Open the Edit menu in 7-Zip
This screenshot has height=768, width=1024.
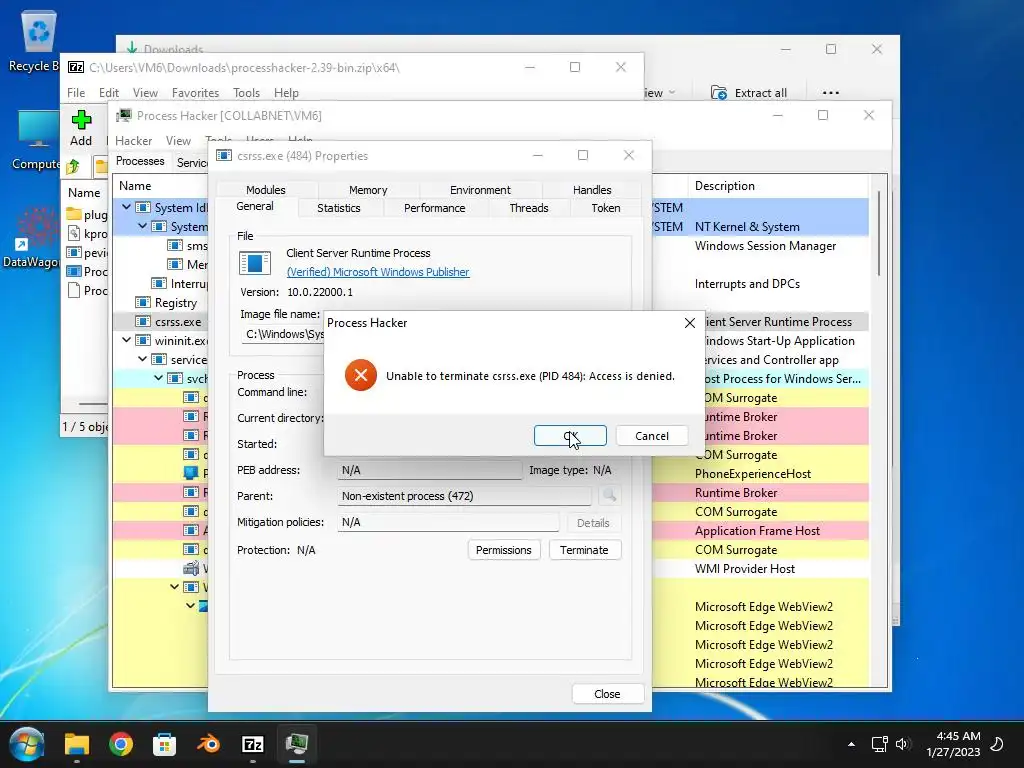(x=108, y=93)
